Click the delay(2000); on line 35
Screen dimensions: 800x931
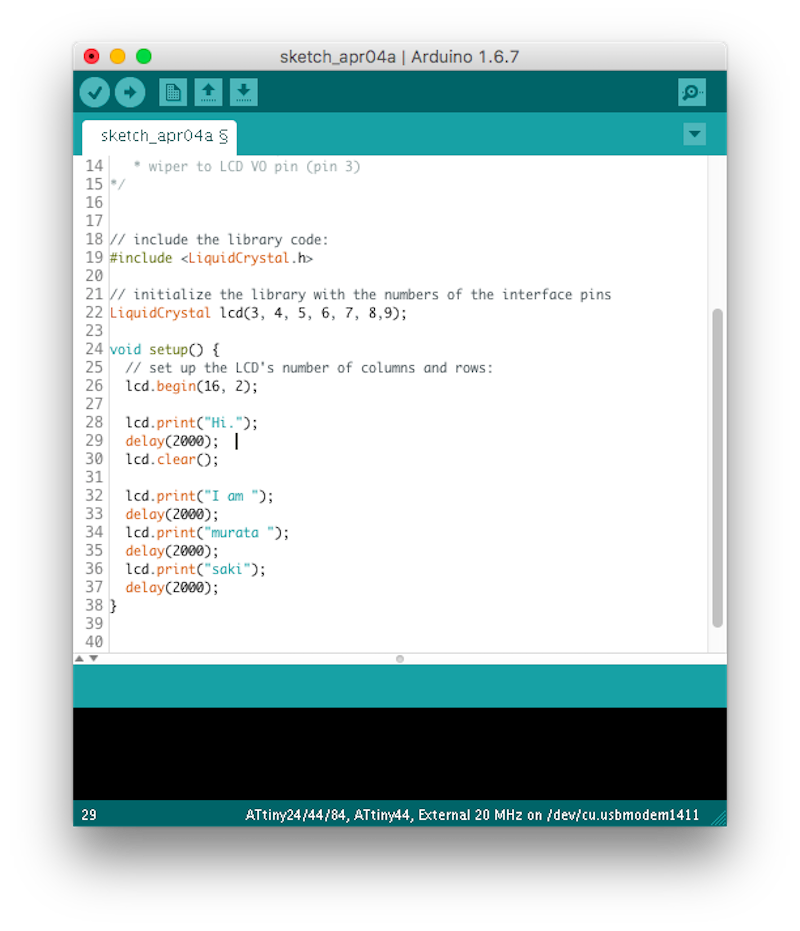[x=172, y=551]
